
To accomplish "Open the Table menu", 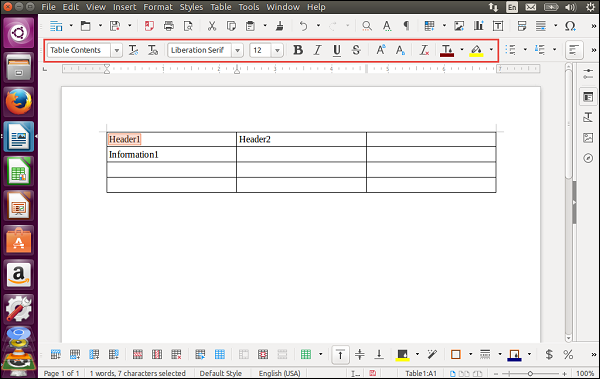I will (x=221, y=7).
